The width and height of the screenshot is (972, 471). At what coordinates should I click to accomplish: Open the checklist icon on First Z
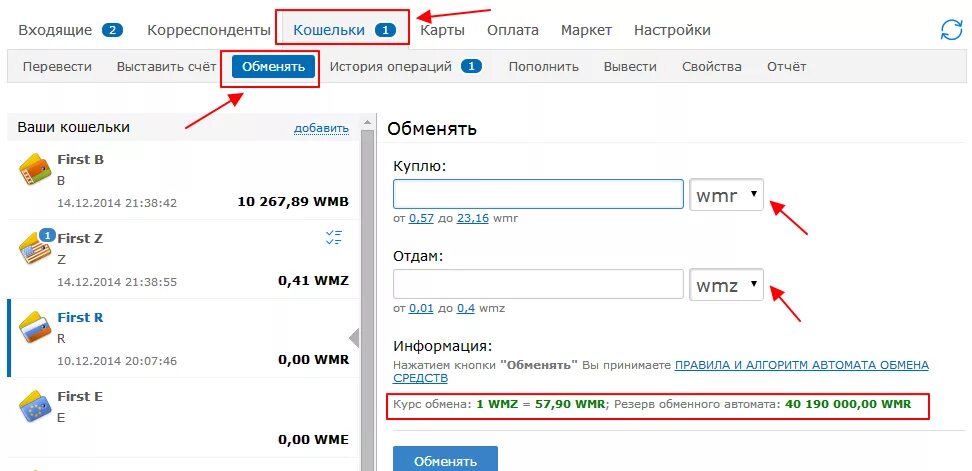pyautogui.click(x=334, y=237)
